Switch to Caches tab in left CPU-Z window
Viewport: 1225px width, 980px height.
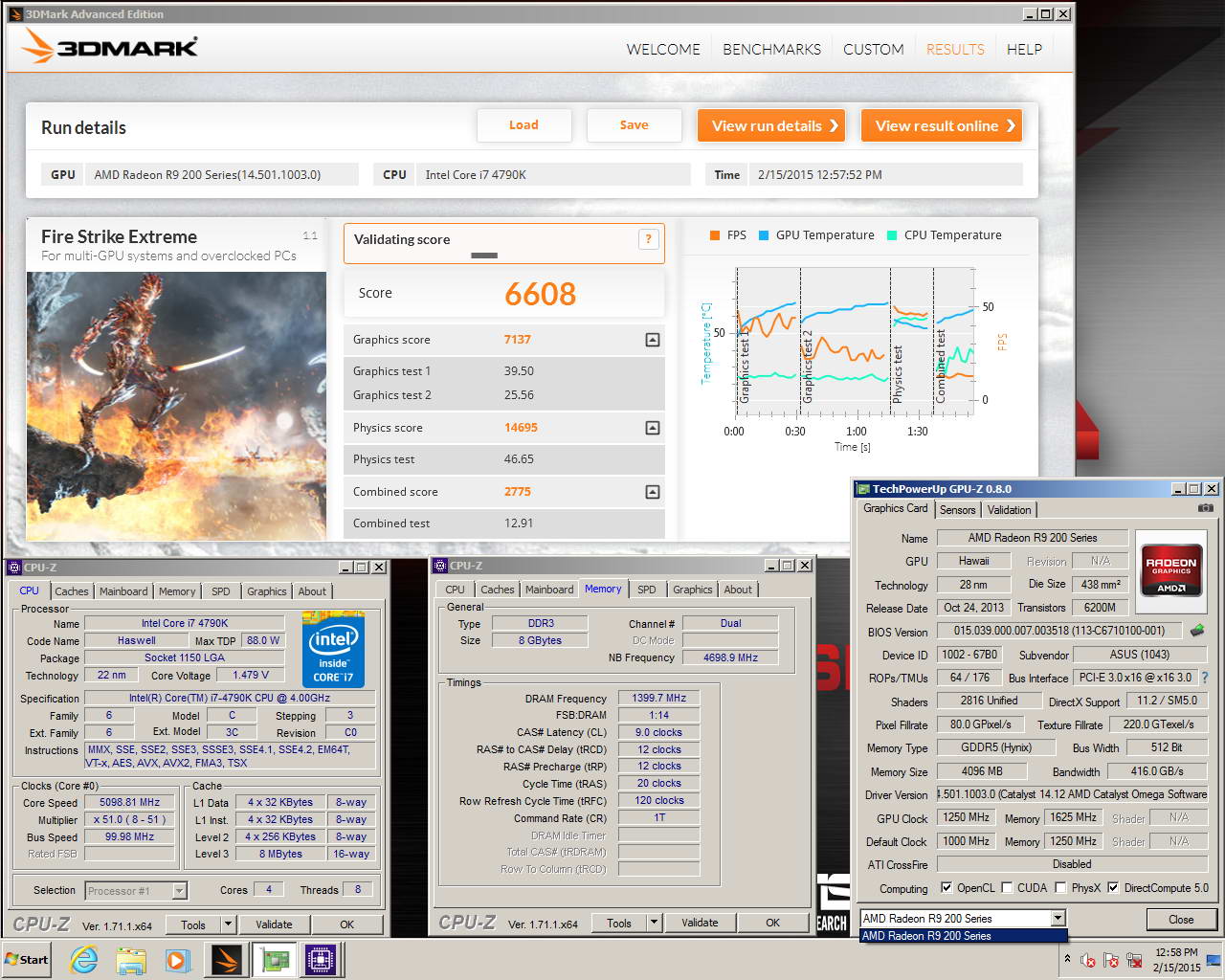(x=72, y=591)
